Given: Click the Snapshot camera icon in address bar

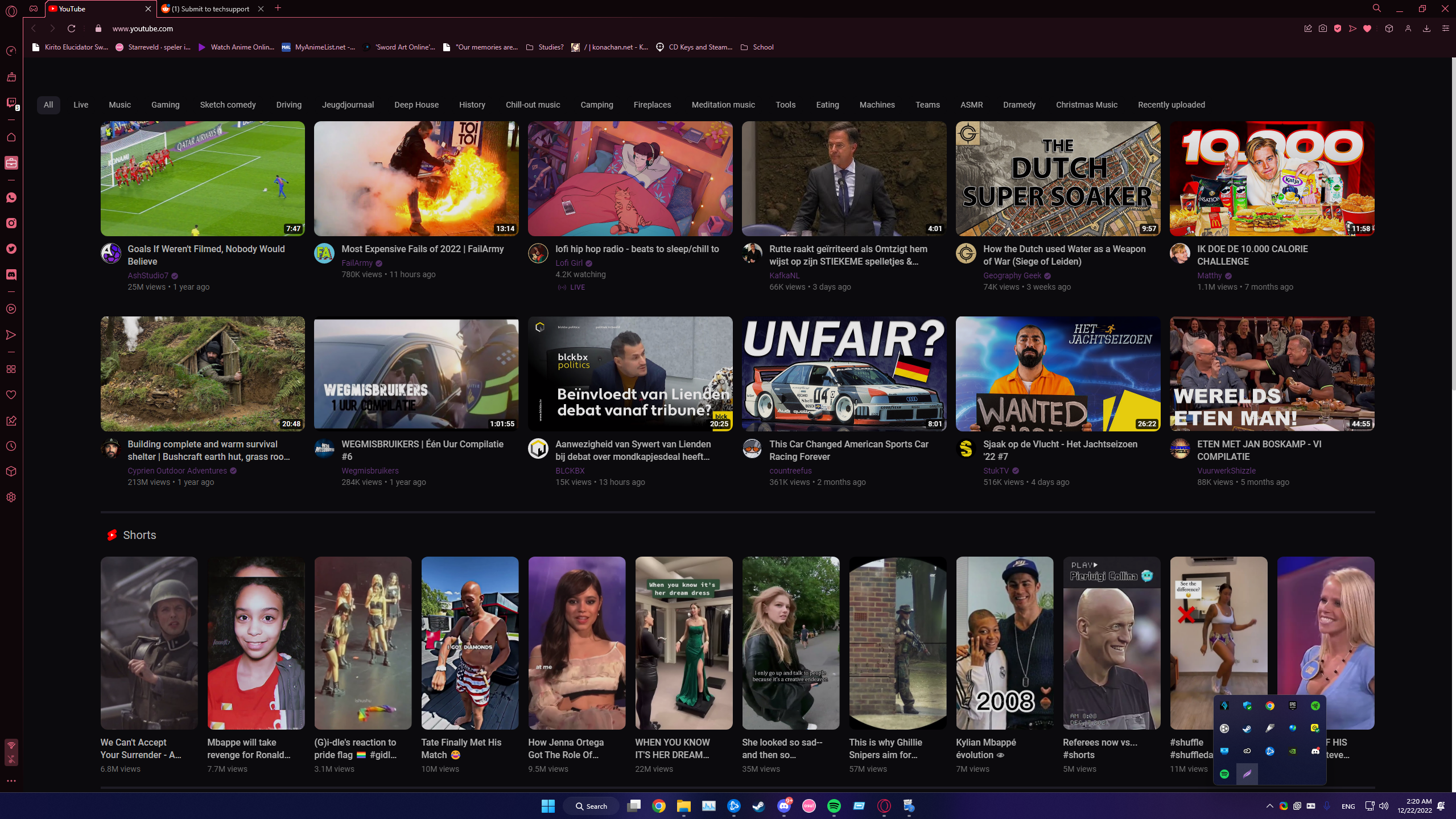Looking at the screenshot, I should click(1323, 28).
